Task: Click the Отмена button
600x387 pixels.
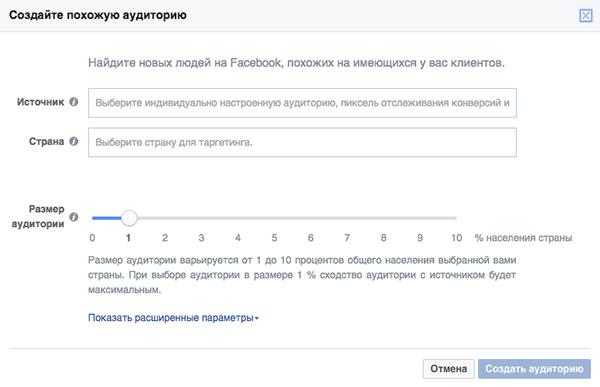Action: 448,369
